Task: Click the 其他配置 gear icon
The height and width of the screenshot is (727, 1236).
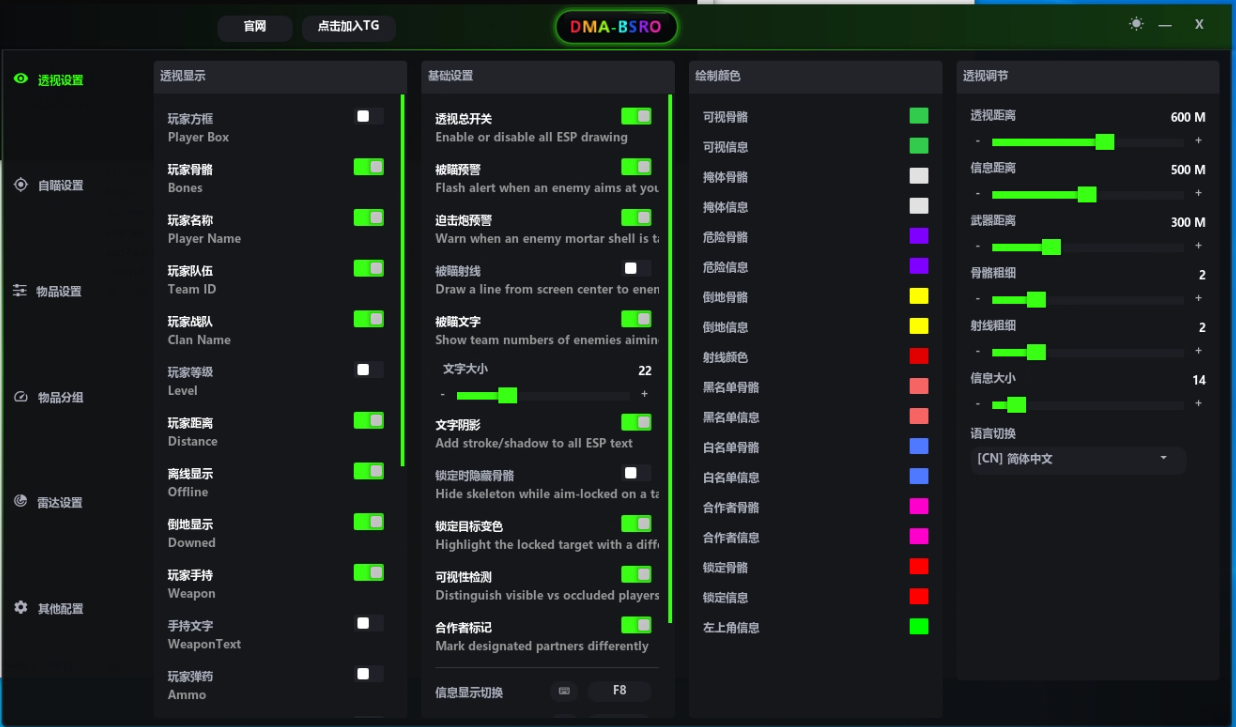Action: [21, 608]
